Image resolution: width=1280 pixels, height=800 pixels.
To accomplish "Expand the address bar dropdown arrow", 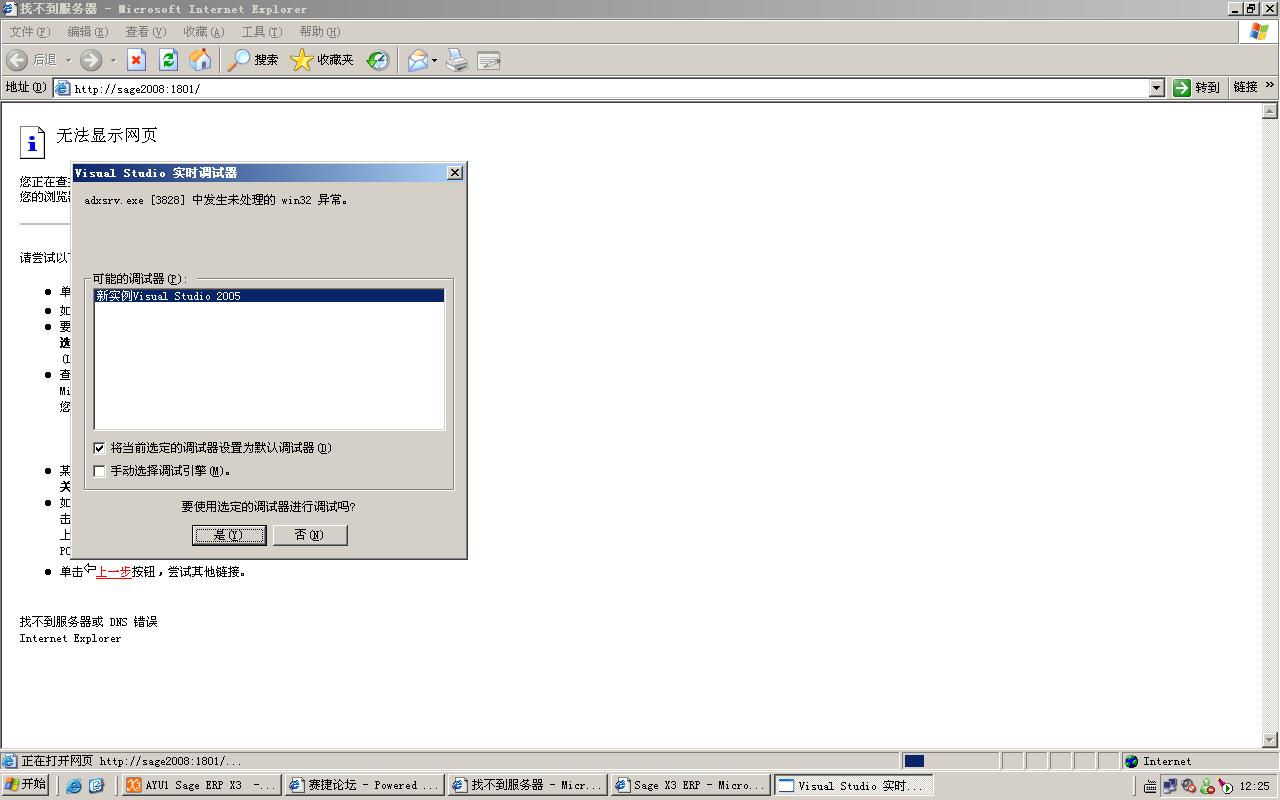I will point(1157,88).
